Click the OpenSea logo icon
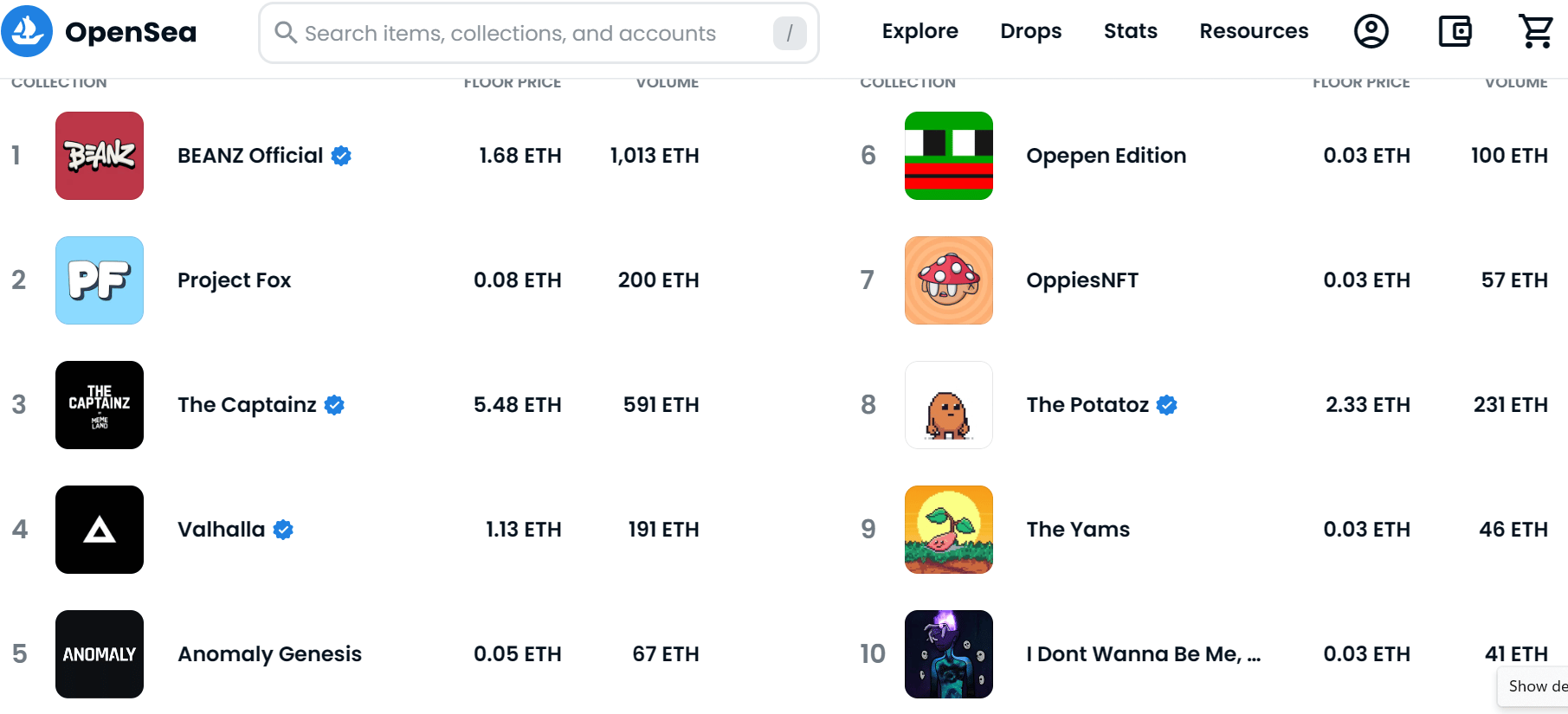Viewport: 1568px width, 714px height. (x=27, y=31)
